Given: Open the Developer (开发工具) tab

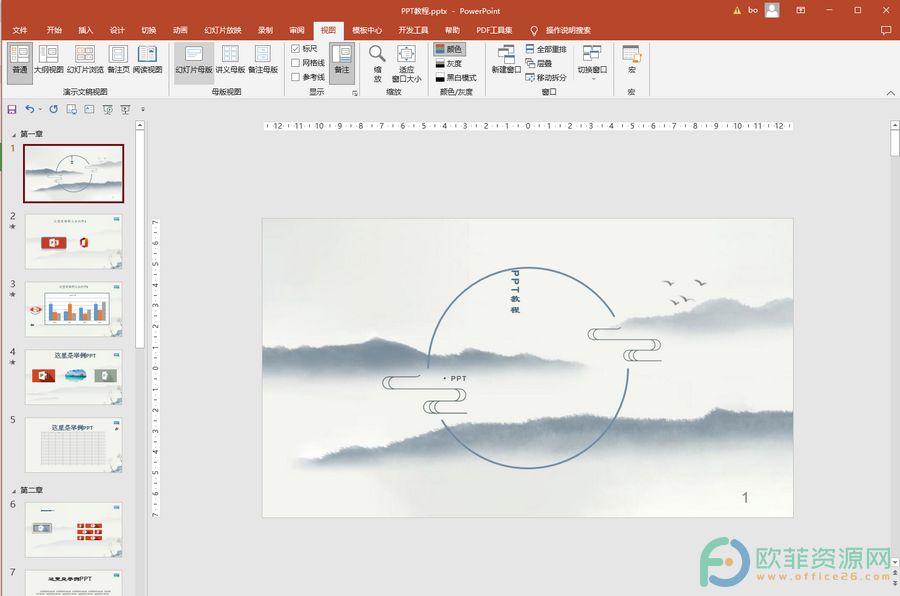Looking at the screenshot, I should pyautogui.click(x=413, y=30).
